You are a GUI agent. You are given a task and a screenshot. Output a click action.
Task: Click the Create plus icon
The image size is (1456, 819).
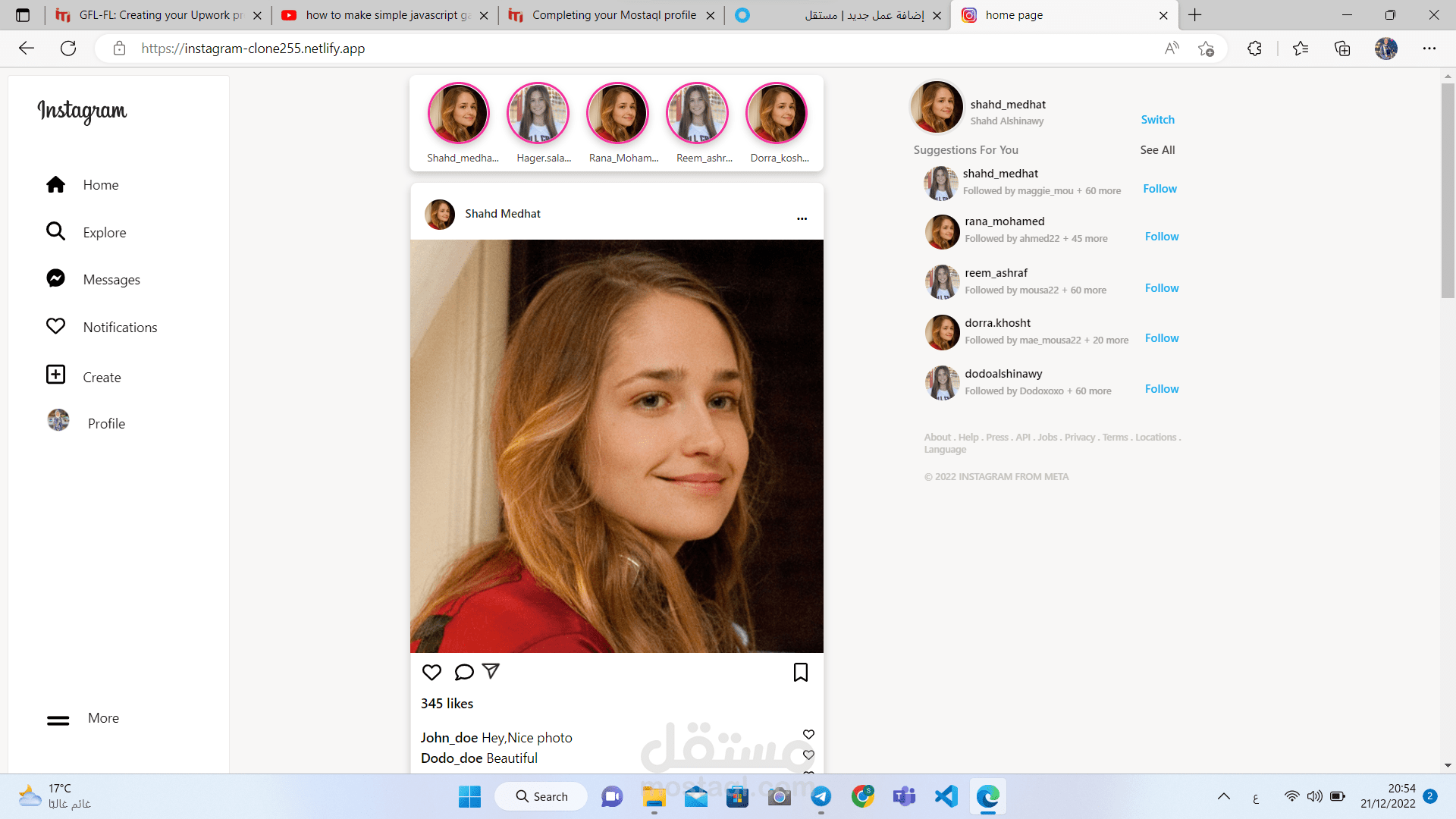click(x=55, y=375)
